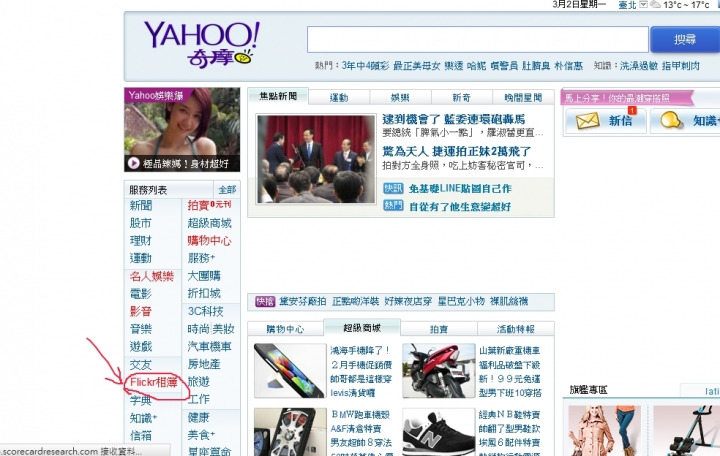The width and height of the screenshot is (720, 456).
Task: Select the 超級商城 shopping tab
Action: point(362,327)
